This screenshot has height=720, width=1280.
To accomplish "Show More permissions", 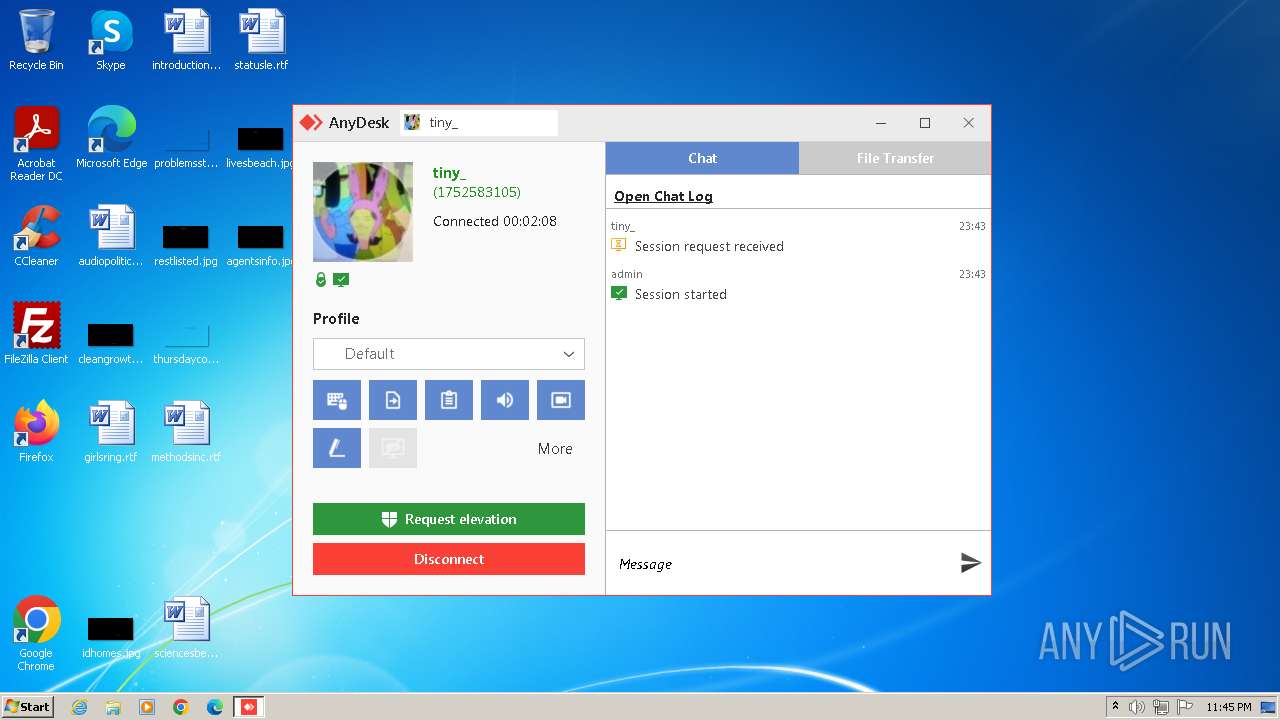I will point(555,449).
